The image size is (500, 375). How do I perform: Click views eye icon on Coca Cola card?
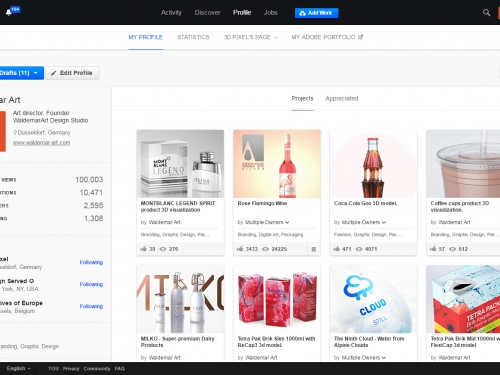pos(359,249)
